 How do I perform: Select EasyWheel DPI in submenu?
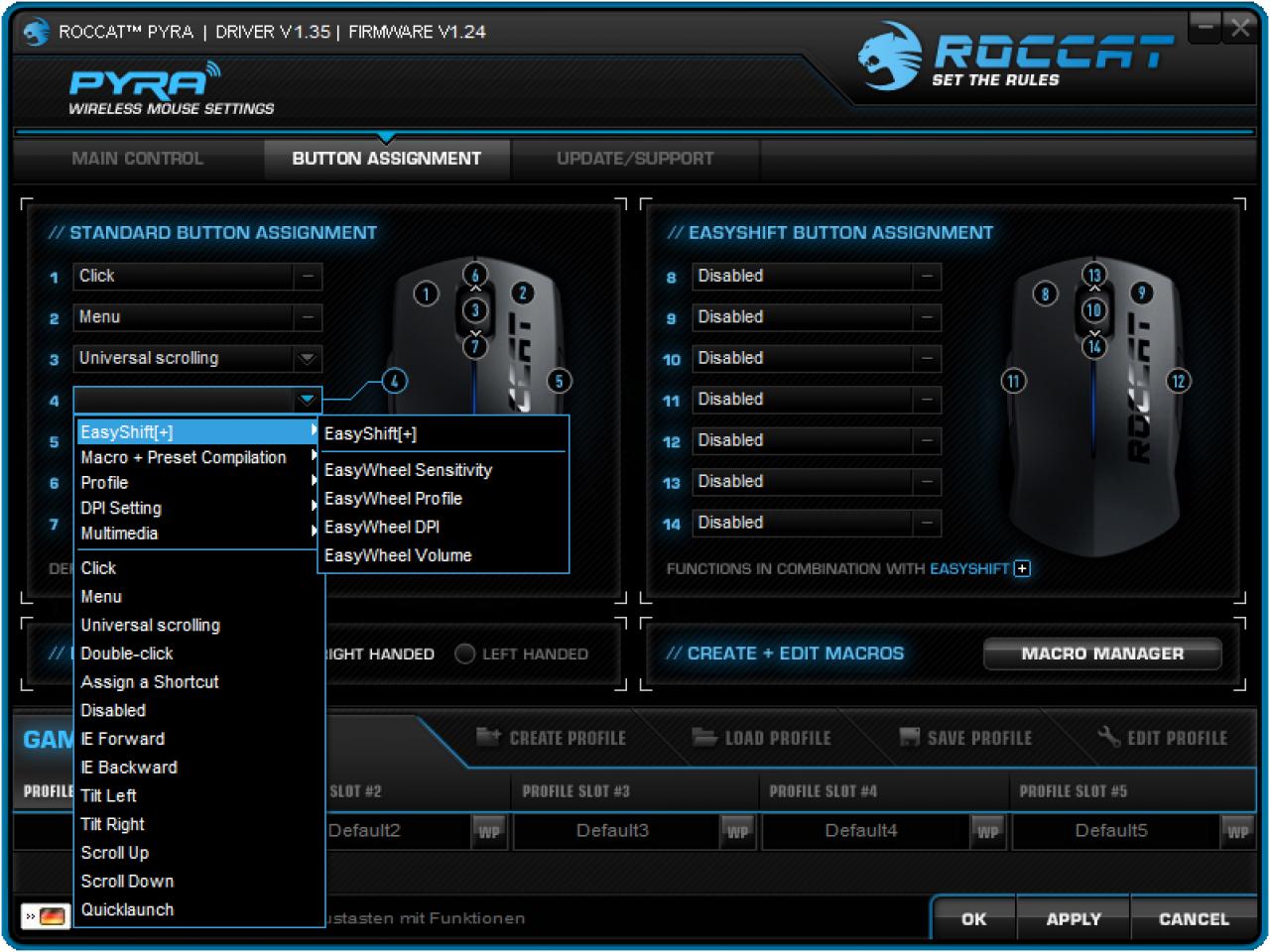(443, 528)
